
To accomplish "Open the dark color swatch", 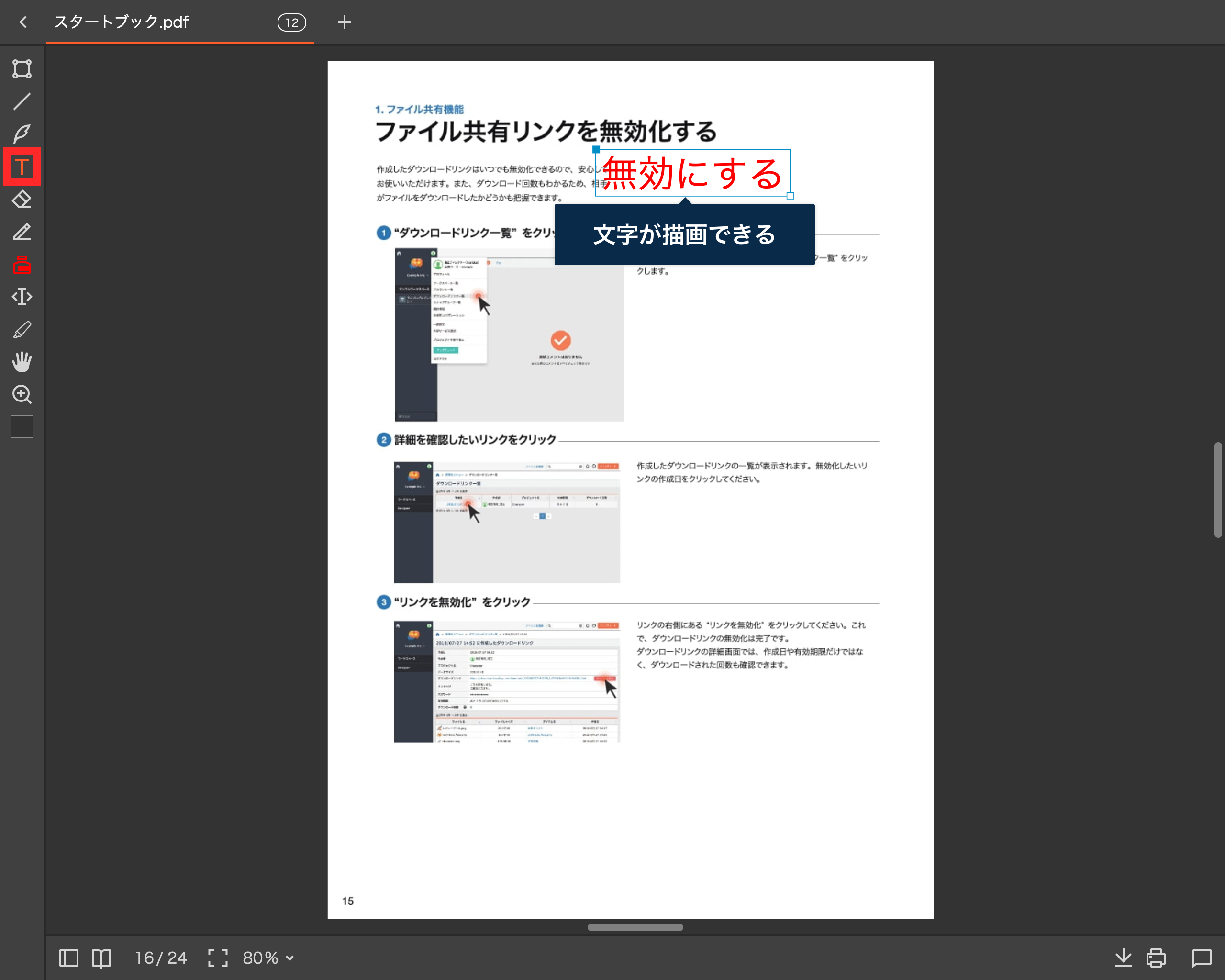I will (22, 427).
